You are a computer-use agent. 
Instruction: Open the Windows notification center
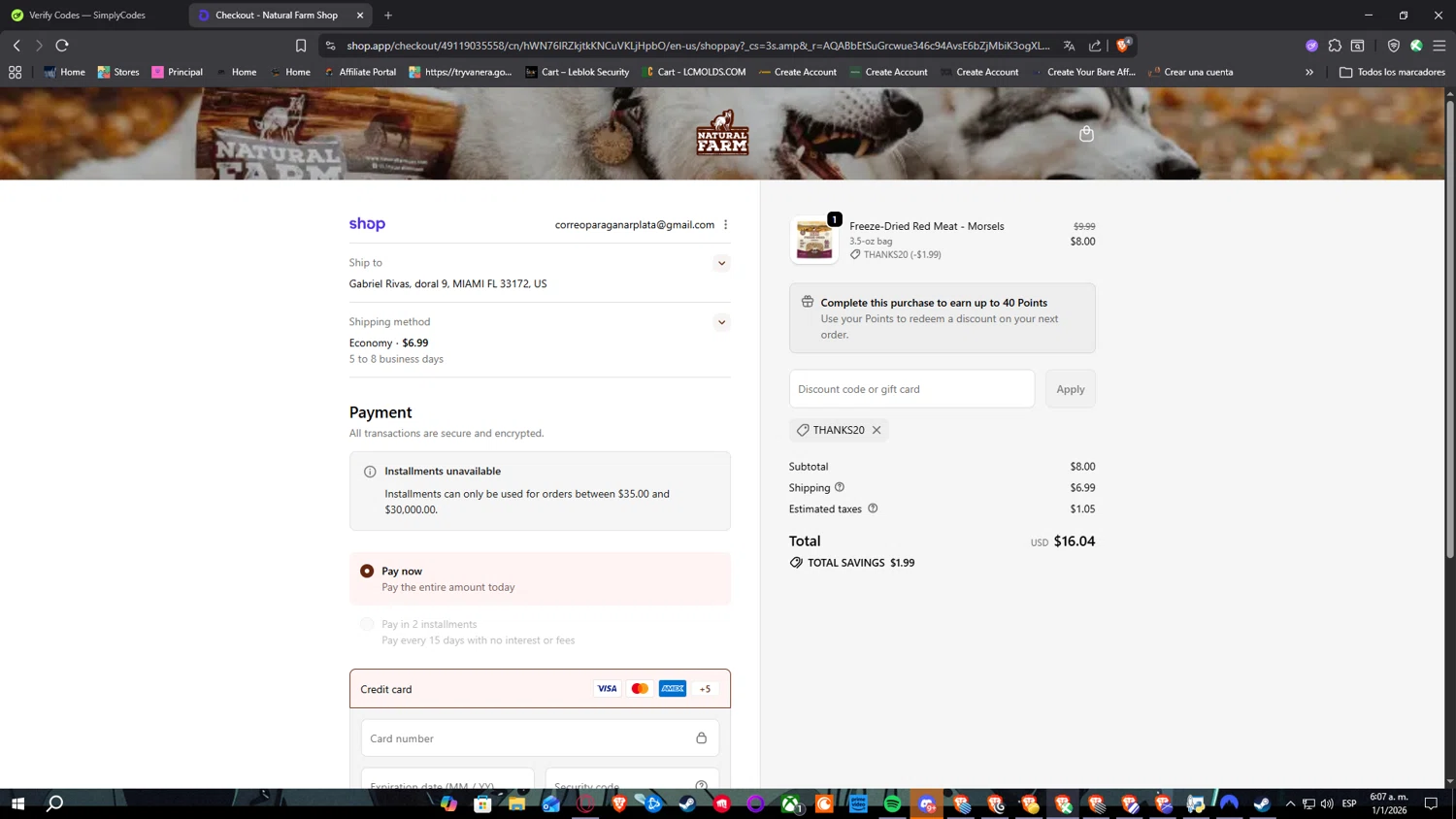tap(1431, 803)
